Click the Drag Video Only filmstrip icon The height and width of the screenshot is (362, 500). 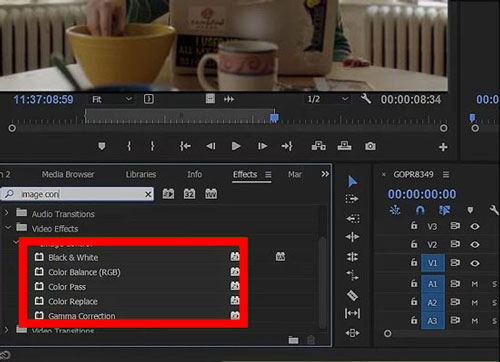(x=210, y=98)
